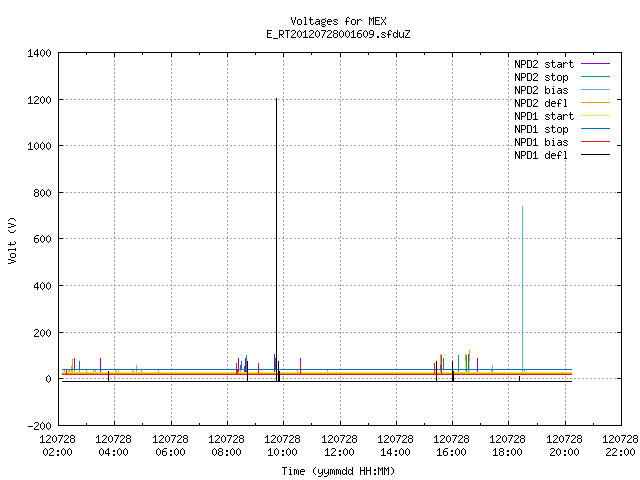Click the 10:00 x-axis tick label
The height and width of the screenshot is (480, 640).
282,453
